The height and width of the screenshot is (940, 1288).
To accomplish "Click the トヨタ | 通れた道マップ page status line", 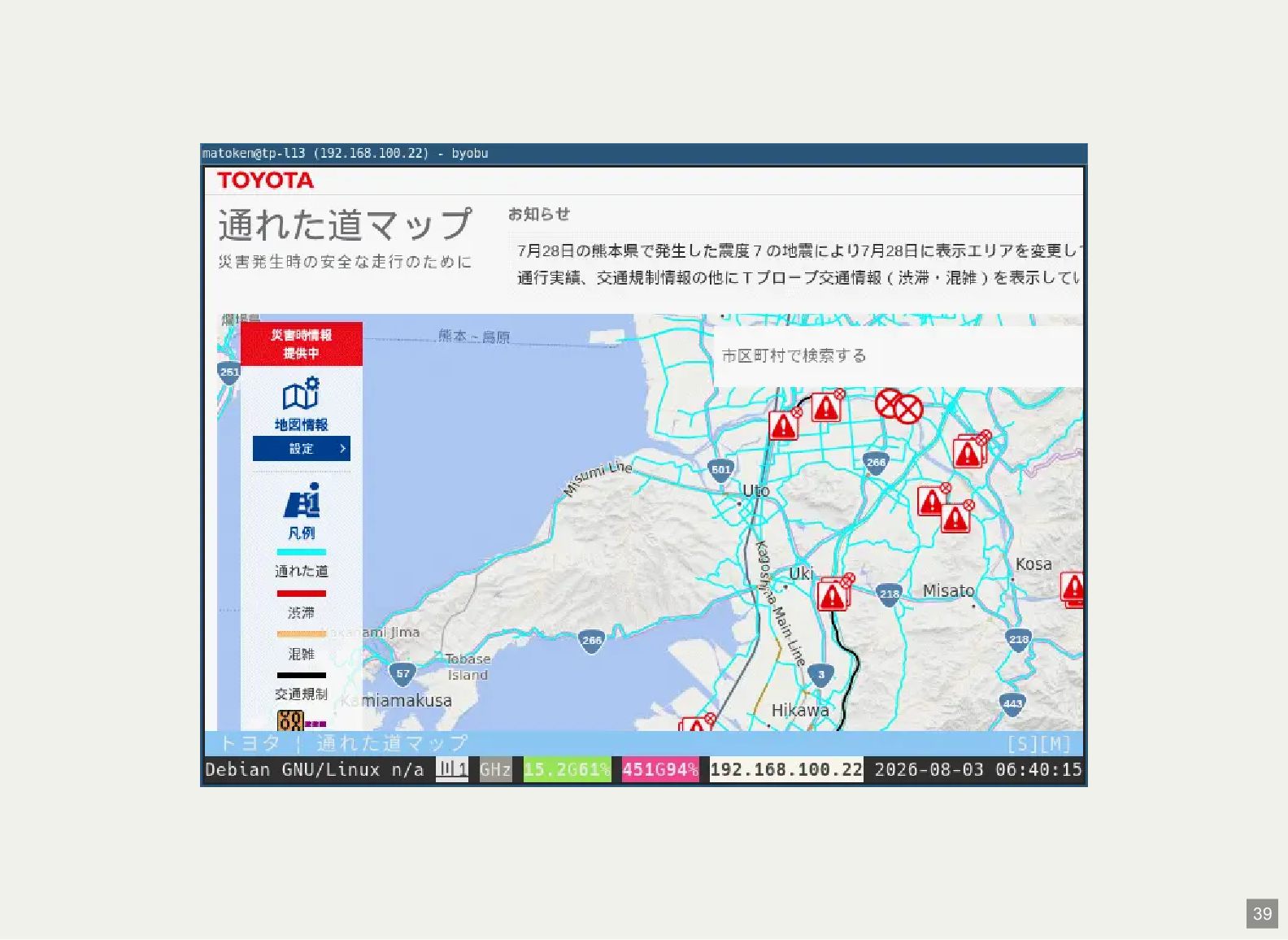I will pyautogui.click(x=342, y=743).
